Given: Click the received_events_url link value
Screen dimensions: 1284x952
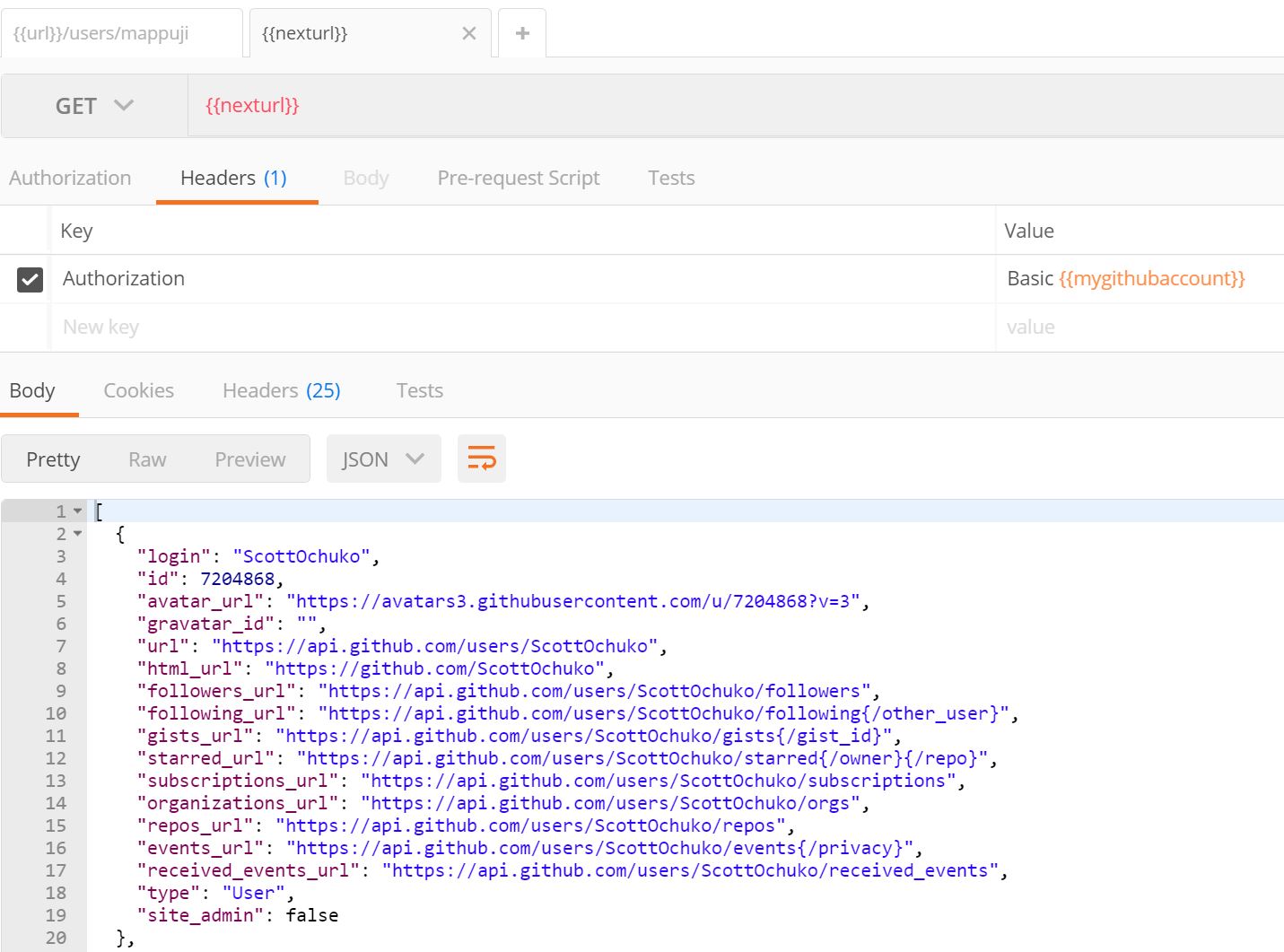Looking at the screenshot, I should 691,870.
